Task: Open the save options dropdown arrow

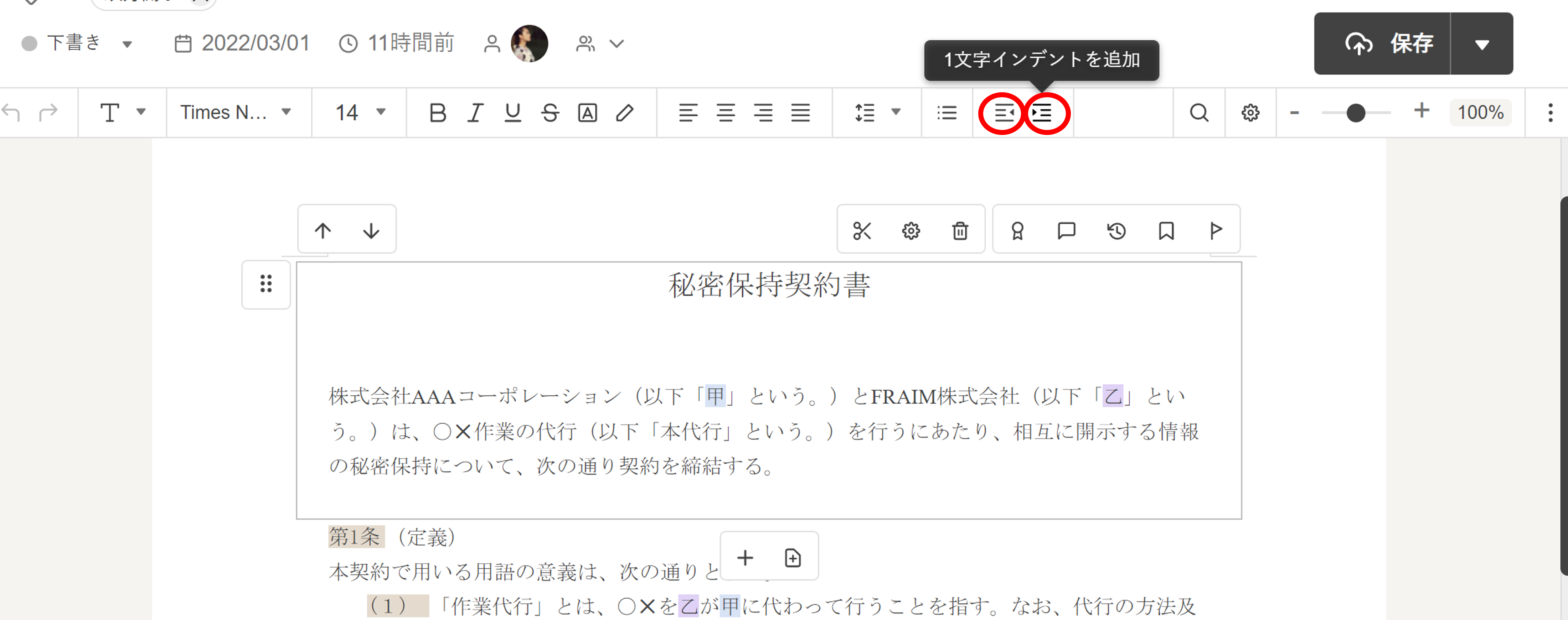Action: coord(1481,44)
